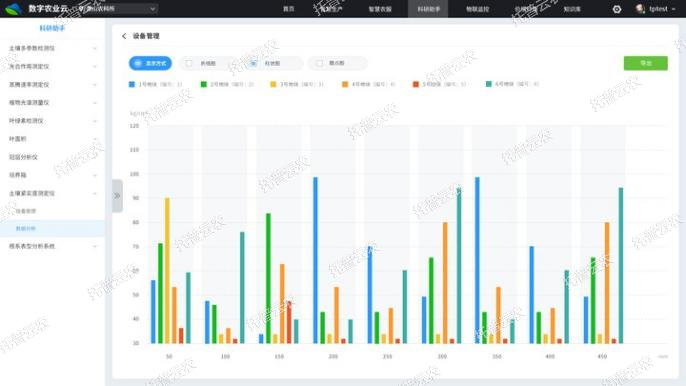Select the 散点图 scatter chart option
Image resolution: width=686 pixels, height=386 pixels.
click(337, 63)
